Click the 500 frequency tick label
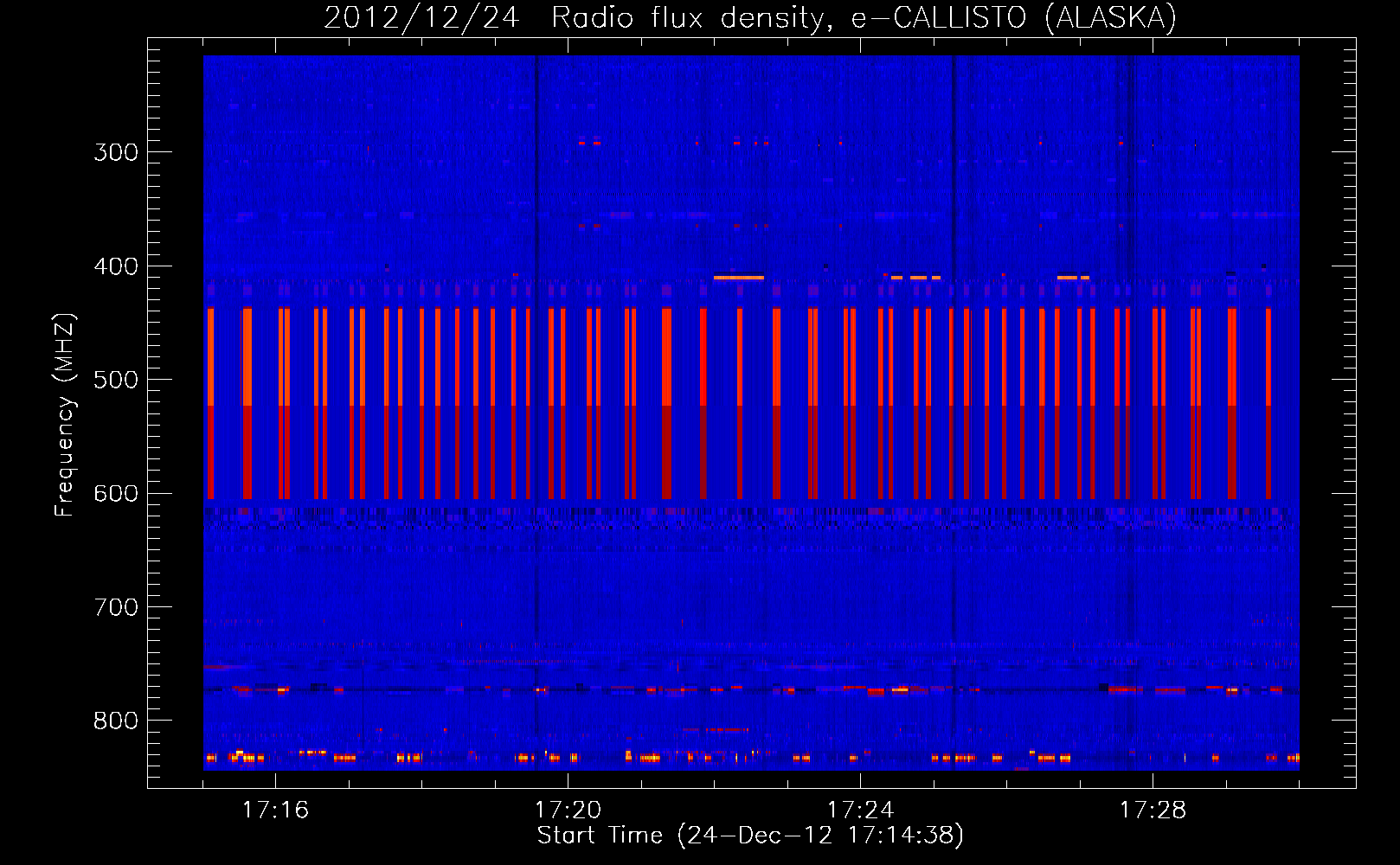 [x=116, y=380]
